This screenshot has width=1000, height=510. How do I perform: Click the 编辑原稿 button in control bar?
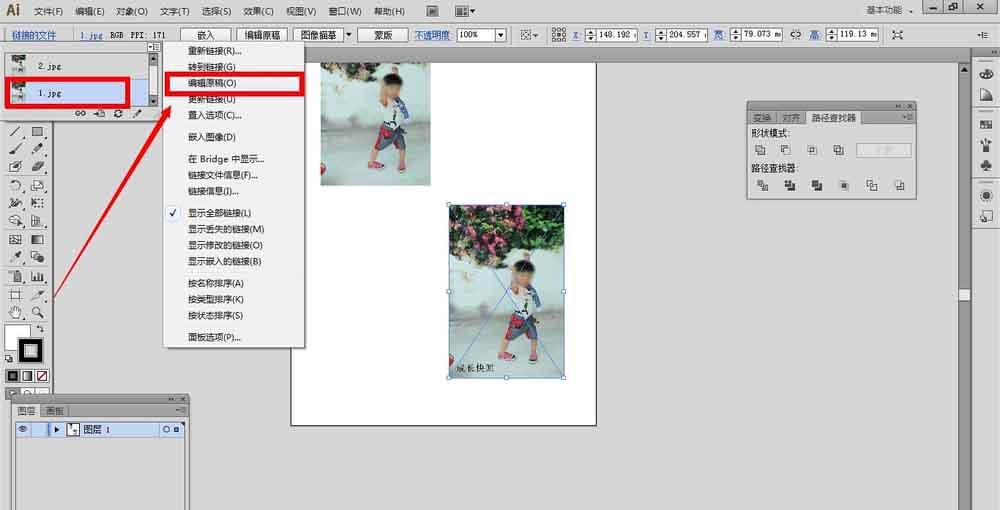262,35
